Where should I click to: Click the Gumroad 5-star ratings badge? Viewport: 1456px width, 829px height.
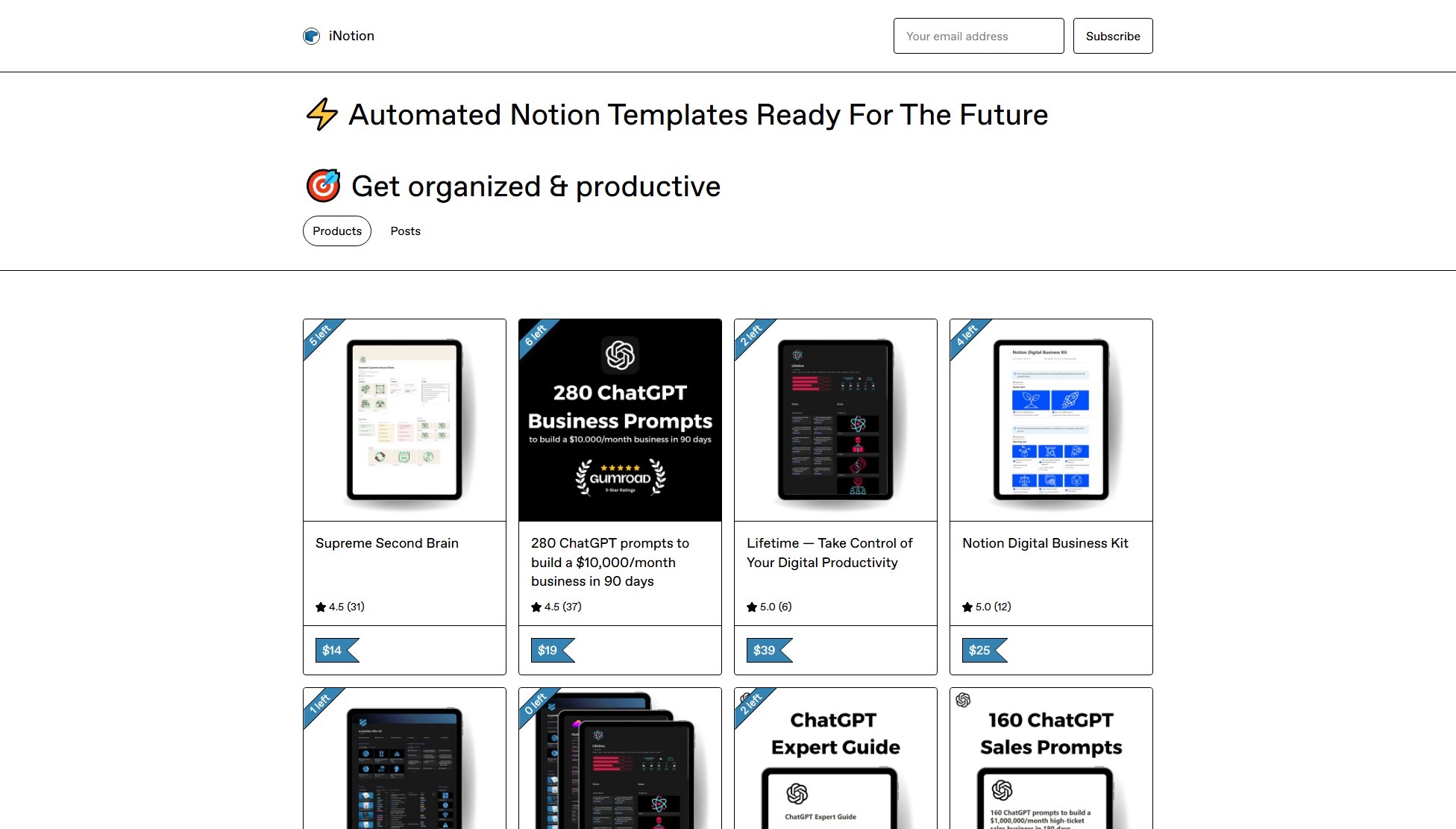(620, 478)
